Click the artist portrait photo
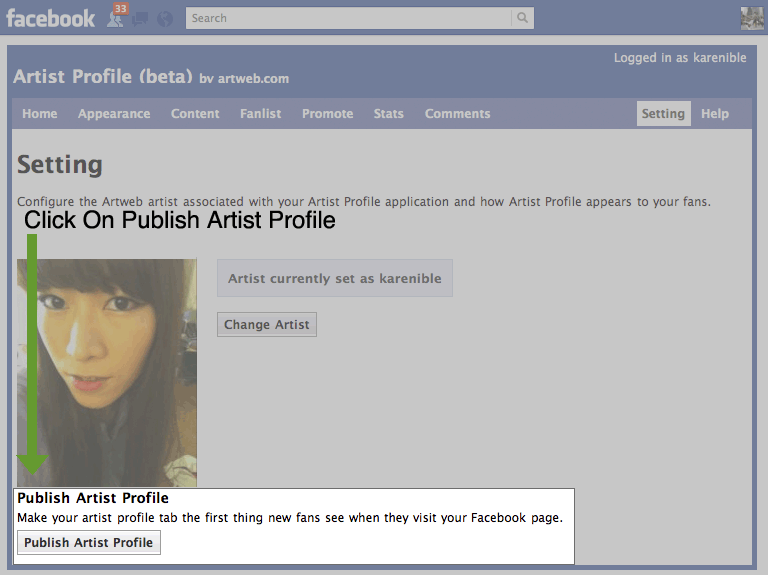 (x=107, y=373)
